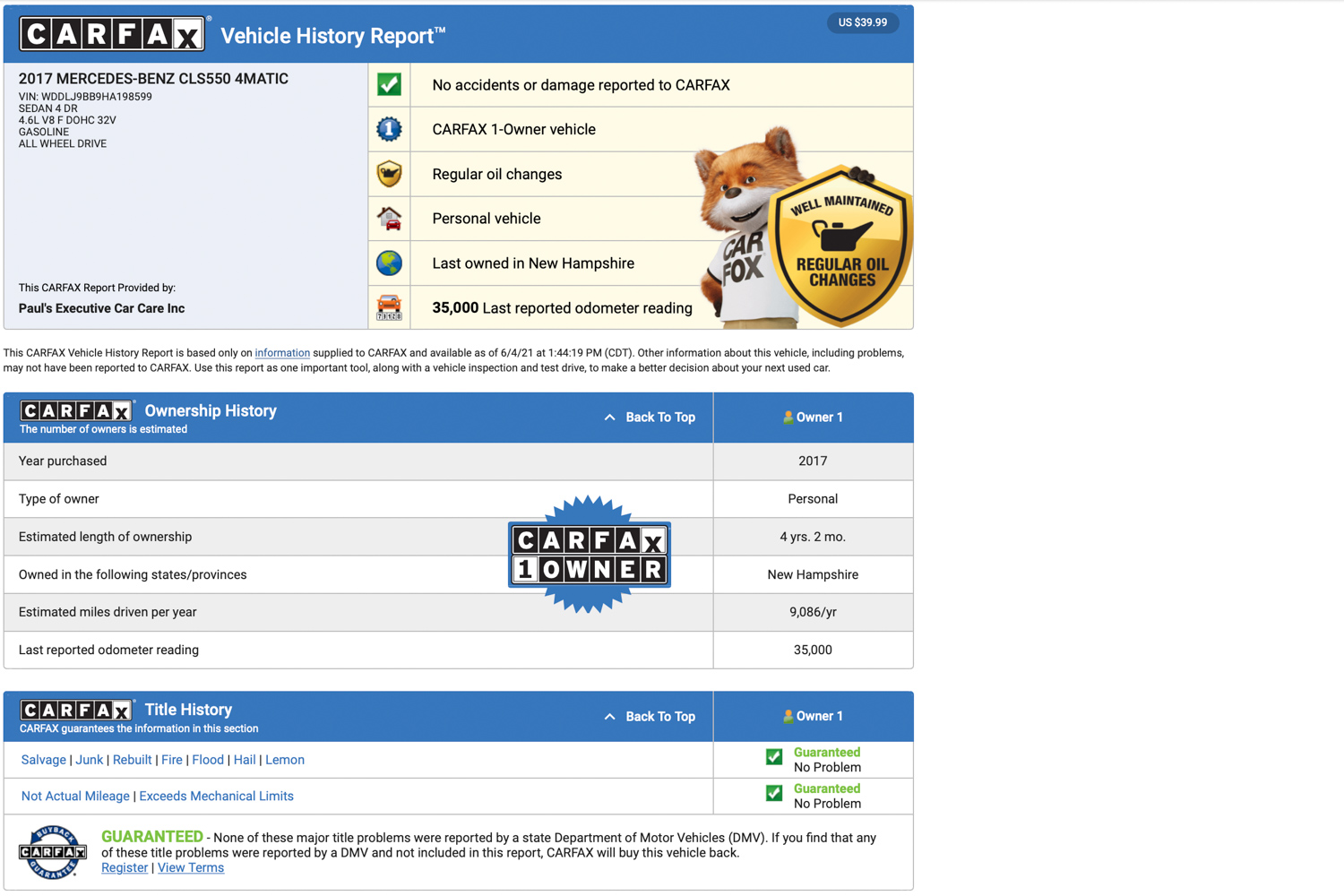Click the CARFAX logo in header
This screenshot has width=1344, height=896.
(112, 35)
